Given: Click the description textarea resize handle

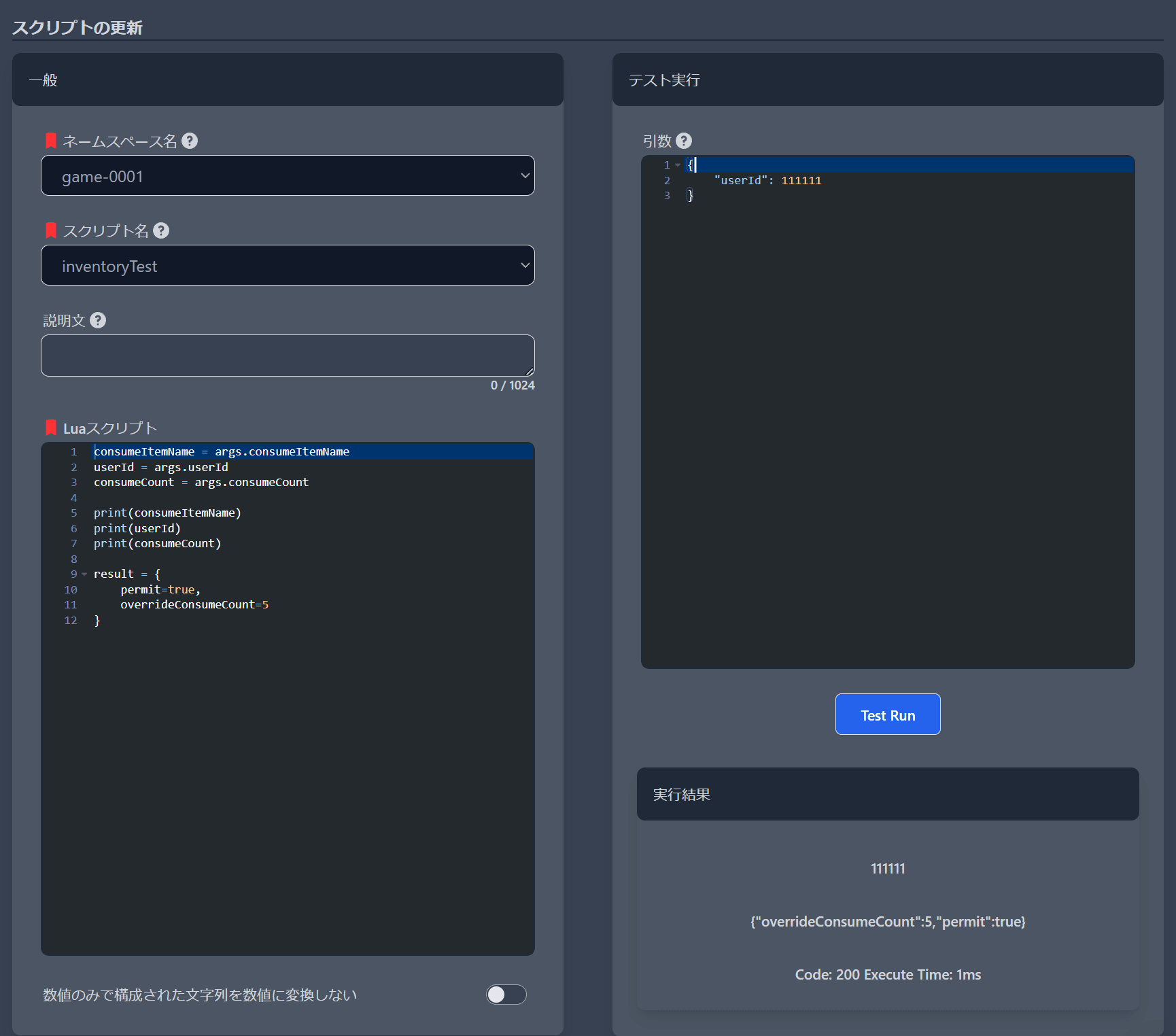Looking at the screenshot, I should pyautogui.click(x=530, y=371).
